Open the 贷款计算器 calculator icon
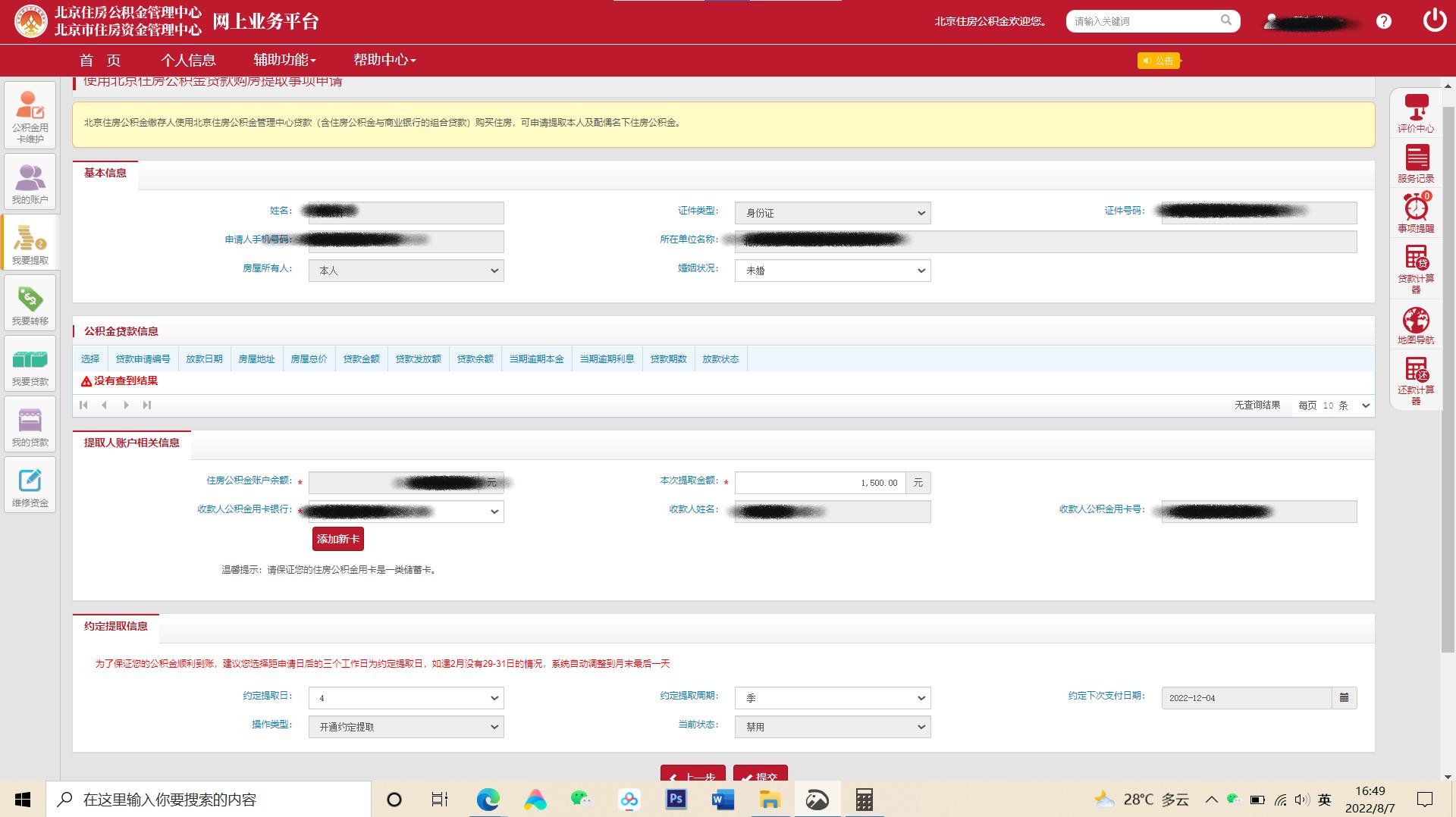1456x817 pixels. (x=1416, y=268)
